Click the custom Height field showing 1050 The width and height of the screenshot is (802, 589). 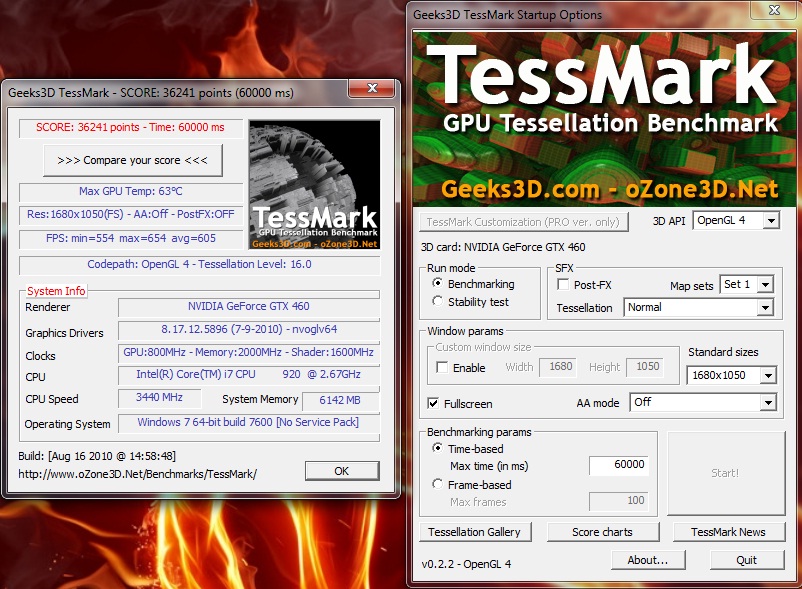click(644, 367)
